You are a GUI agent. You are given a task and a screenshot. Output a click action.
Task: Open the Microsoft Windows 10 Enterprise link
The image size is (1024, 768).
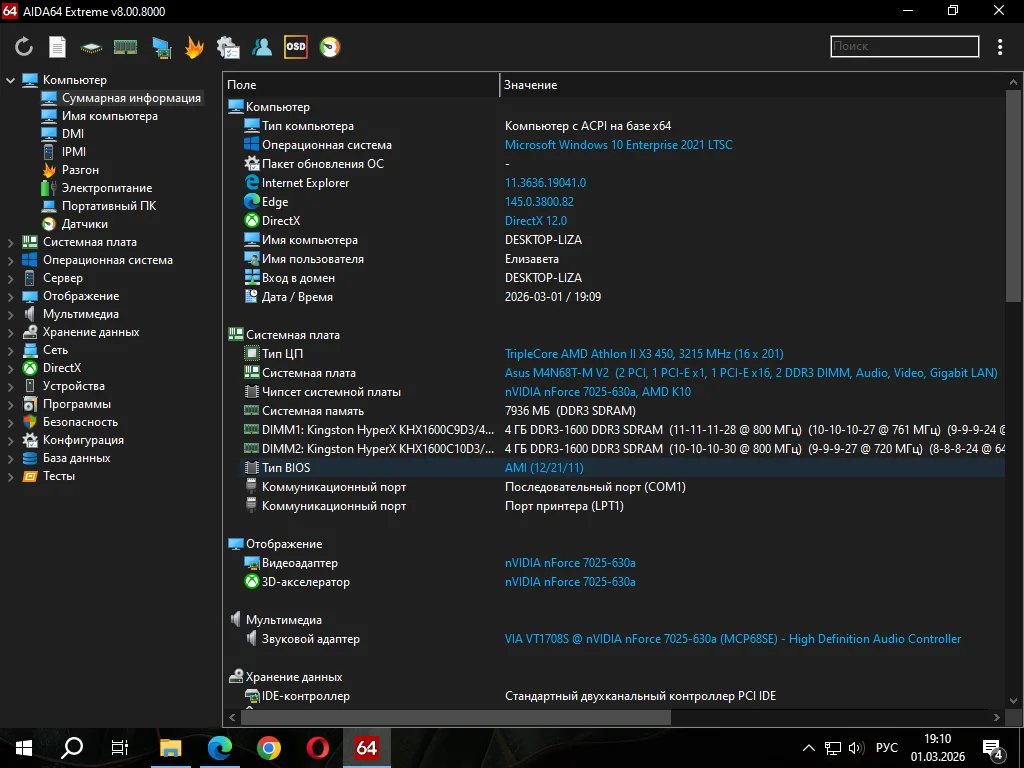(618, 145)
